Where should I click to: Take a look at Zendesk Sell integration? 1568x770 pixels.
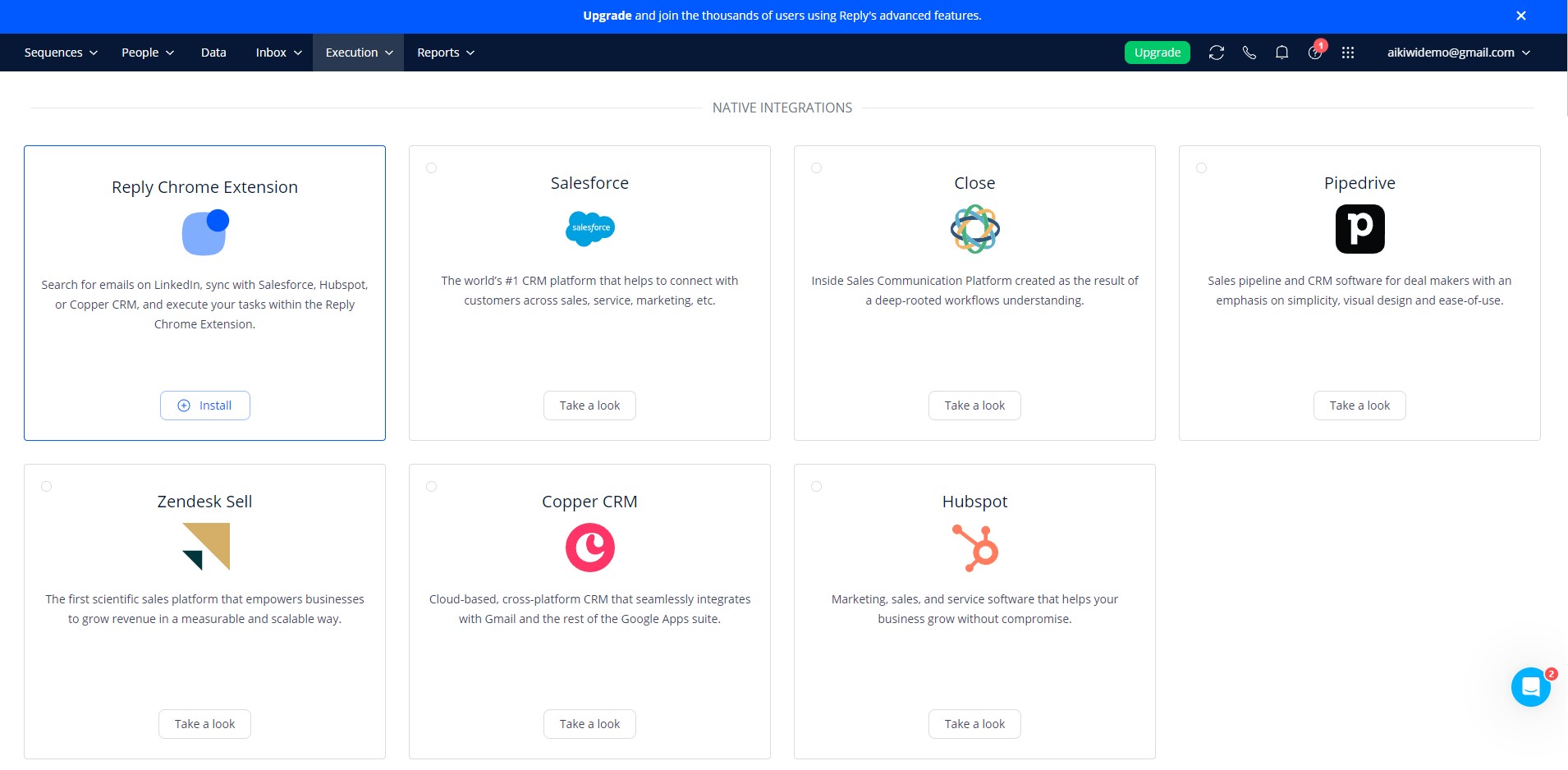tap(205, 724)
